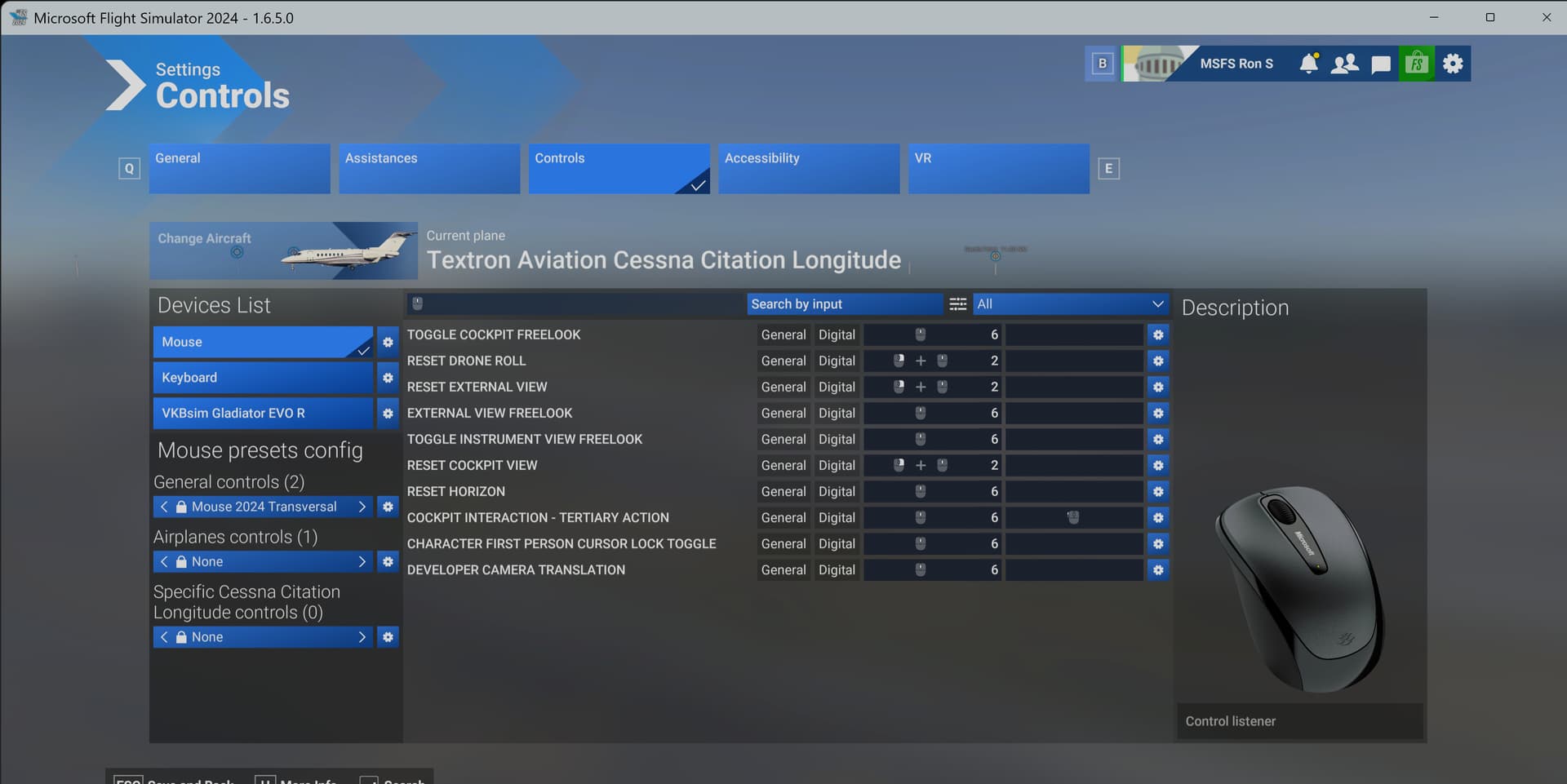This screenshot has height=784, width=1567.
Task: Select the RESET HORIZON control name
Action: coord(456,491)
